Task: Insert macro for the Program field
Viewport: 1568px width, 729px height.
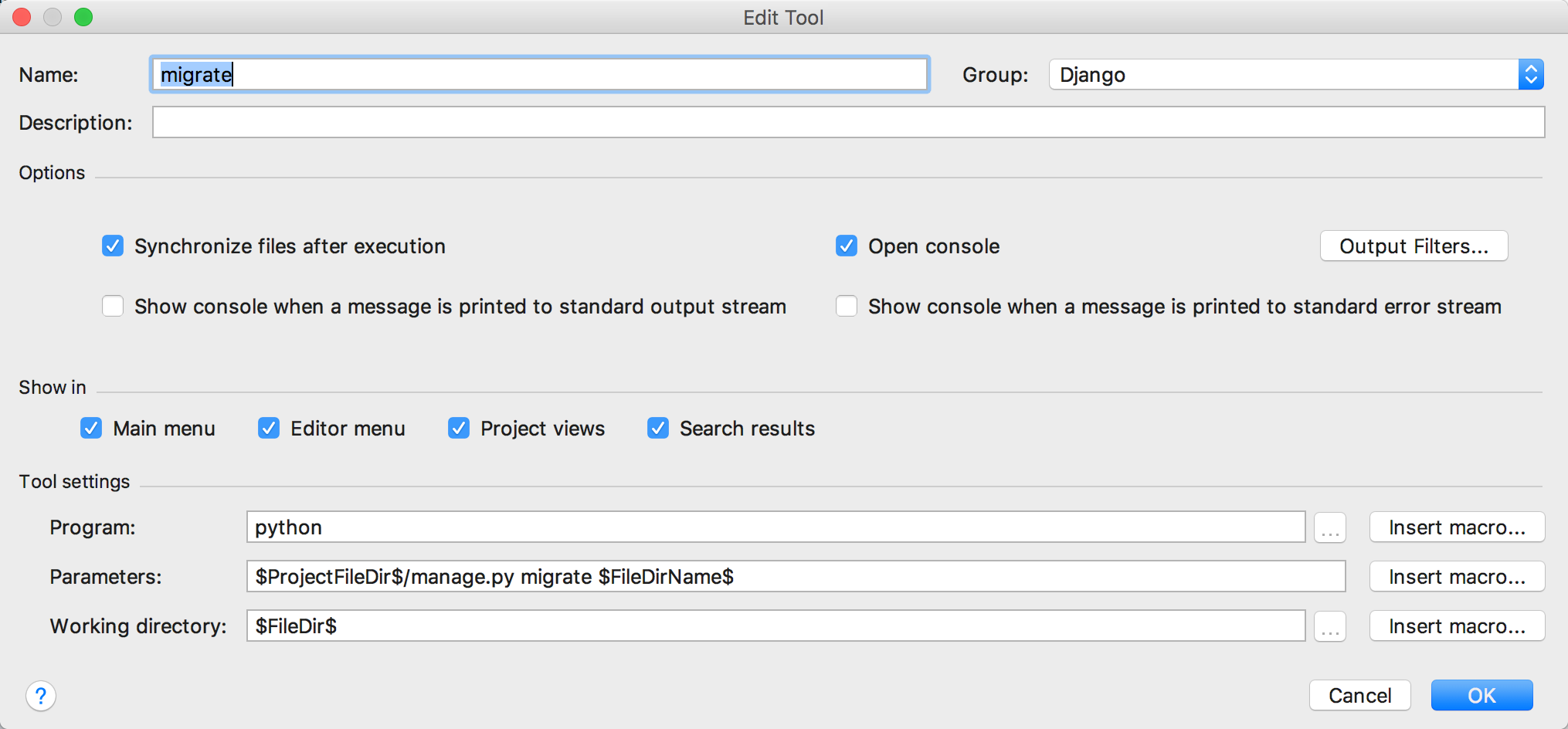Action: [1457, 527]
